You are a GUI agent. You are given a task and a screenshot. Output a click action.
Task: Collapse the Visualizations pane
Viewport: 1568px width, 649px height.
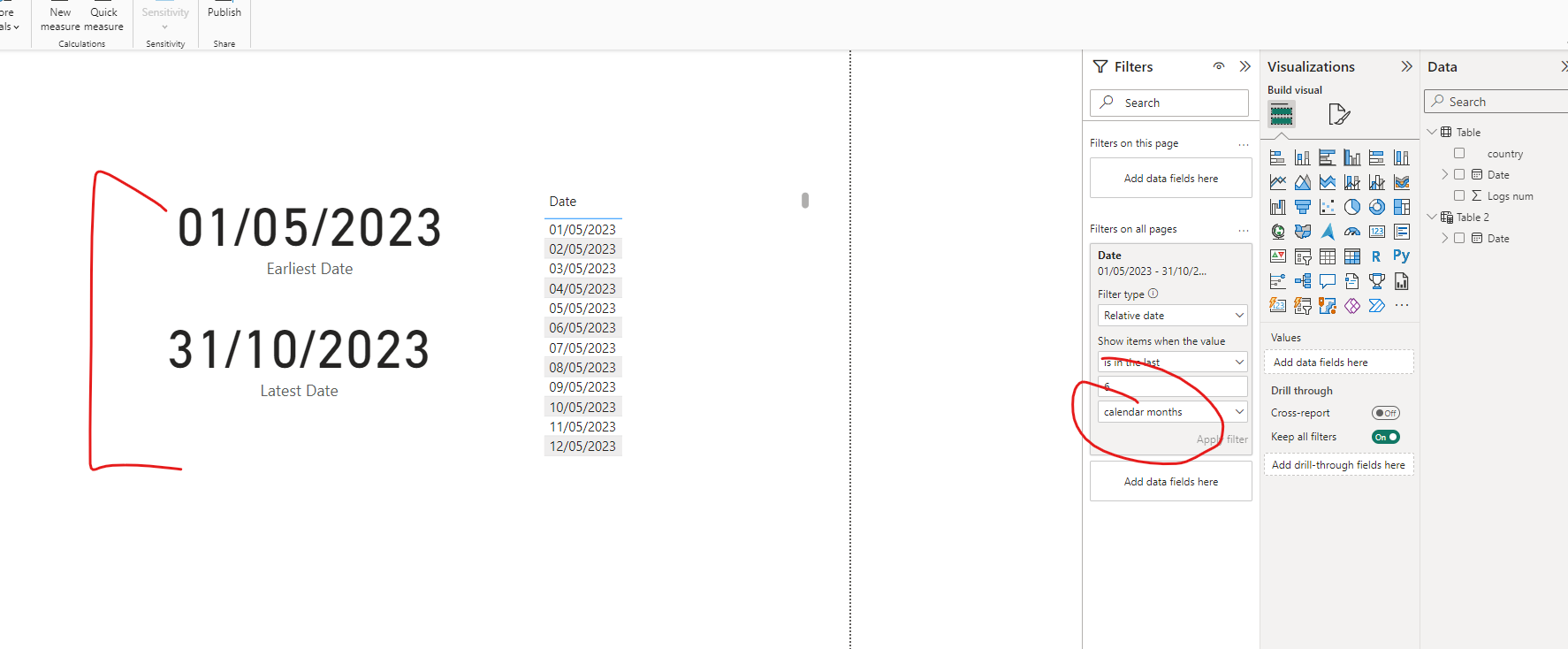(1406, 66)
